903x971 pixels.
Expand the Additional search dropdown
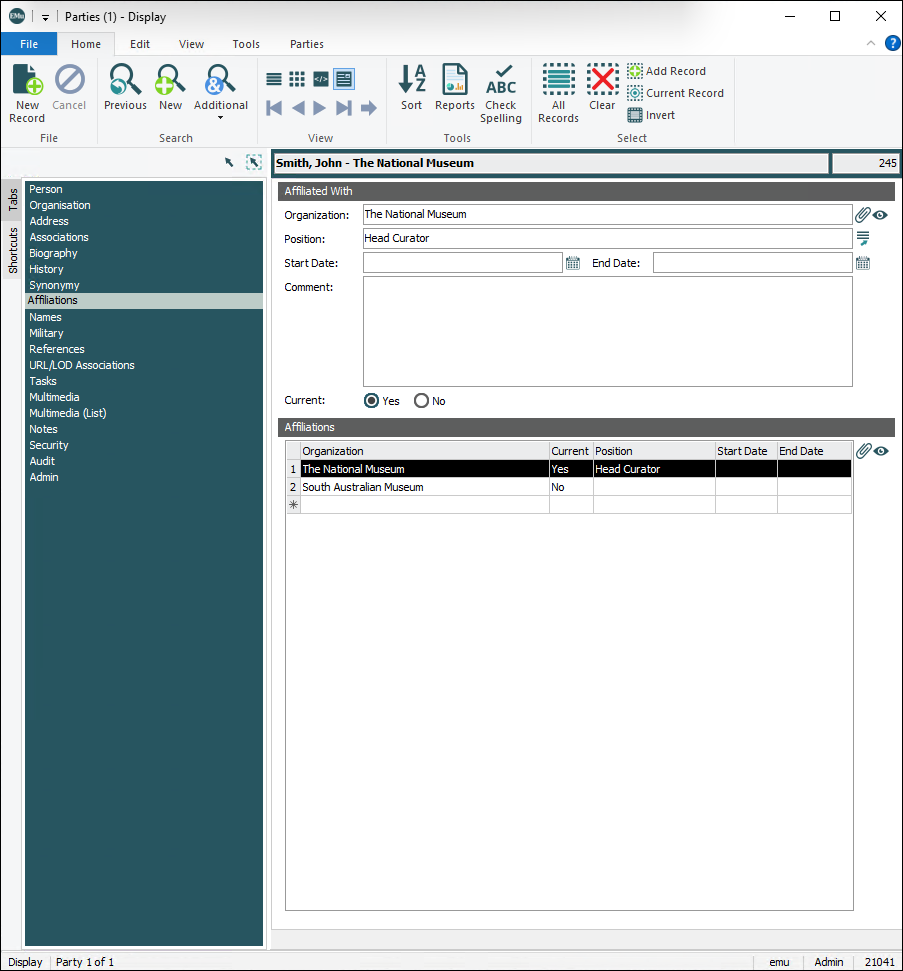point(221,117)
